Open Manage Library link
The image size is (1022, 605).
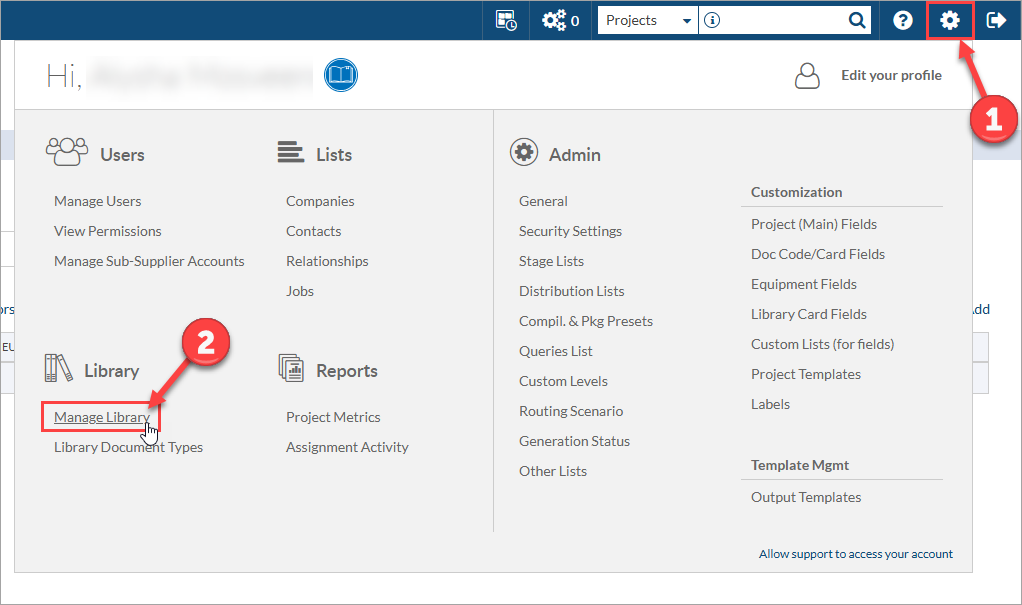[x=102, y=417]
